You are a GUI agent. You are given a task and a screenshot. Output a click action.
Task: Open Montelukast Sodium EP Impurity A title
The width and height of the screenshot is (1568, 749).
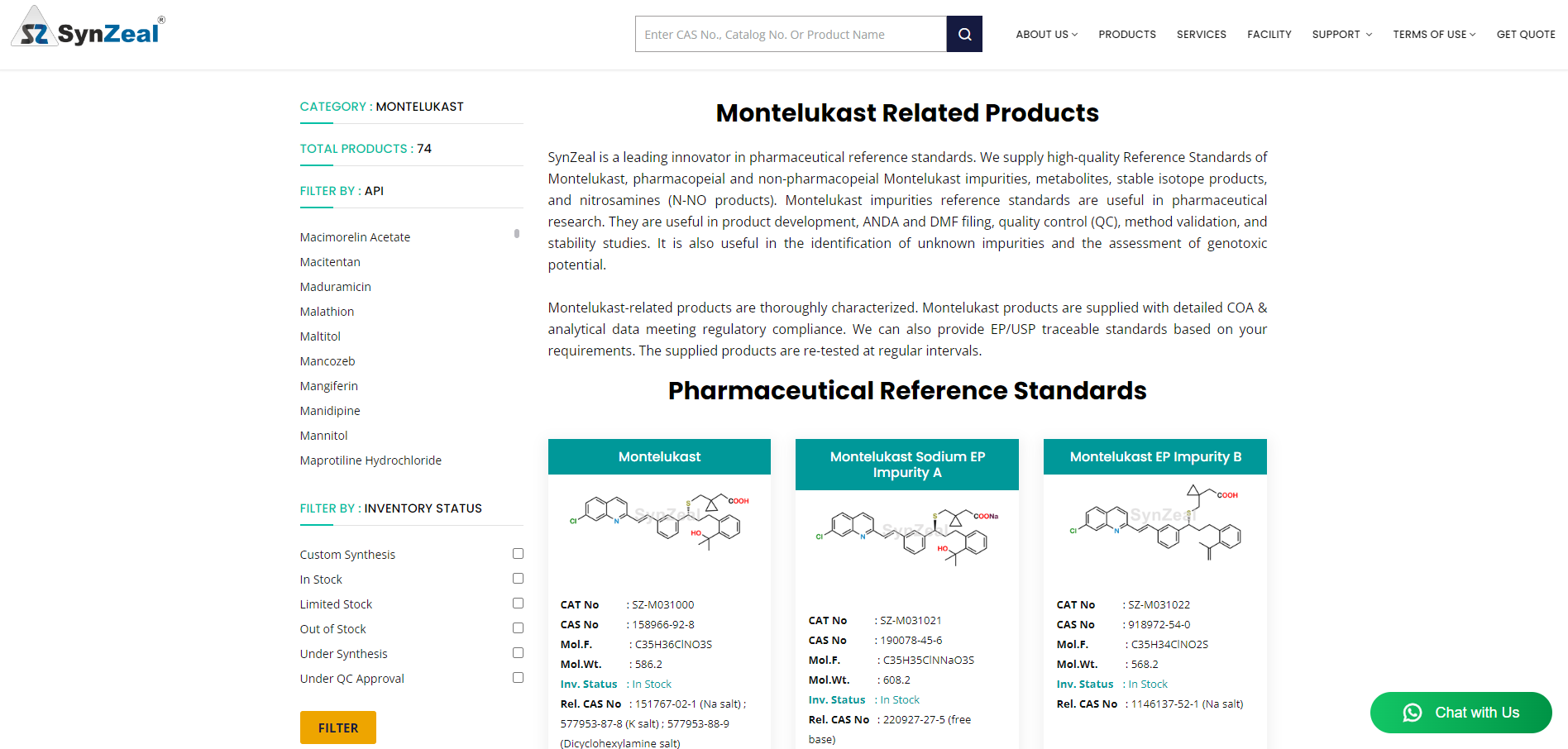[x=907, y=465]
